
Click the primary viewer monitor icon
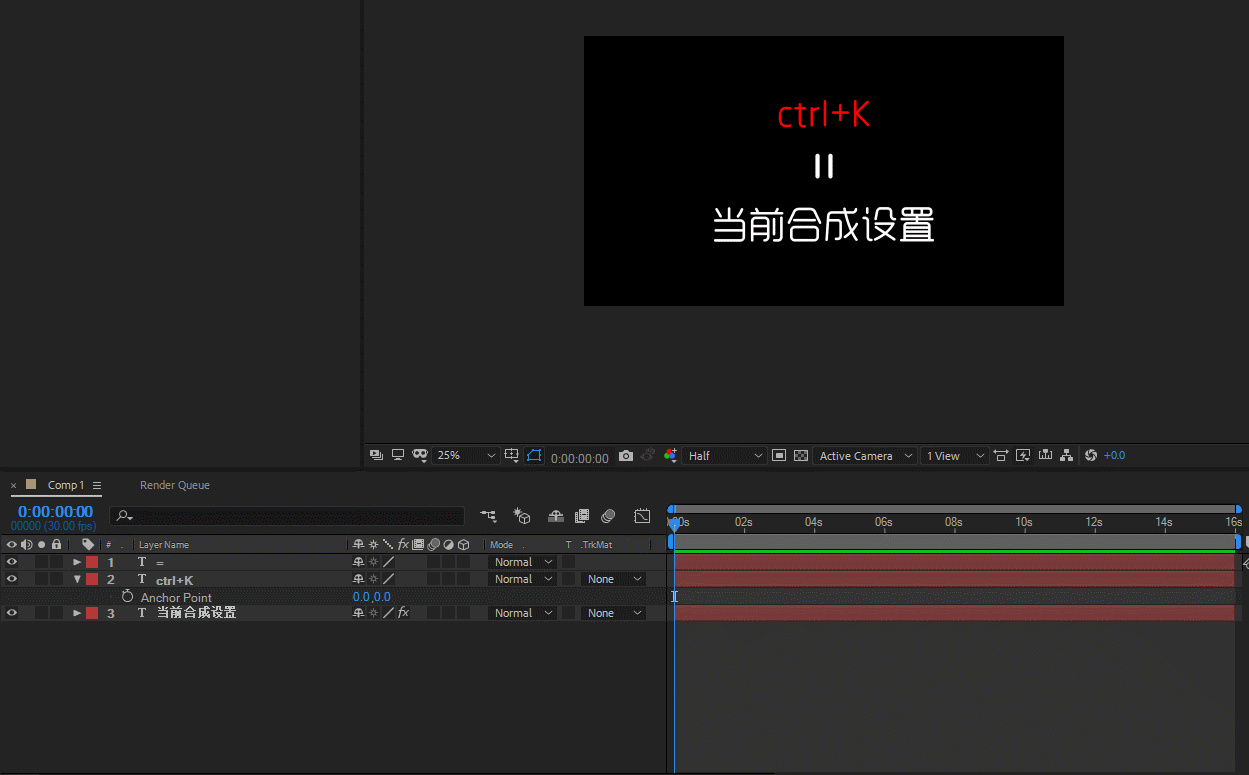point(398,455)
